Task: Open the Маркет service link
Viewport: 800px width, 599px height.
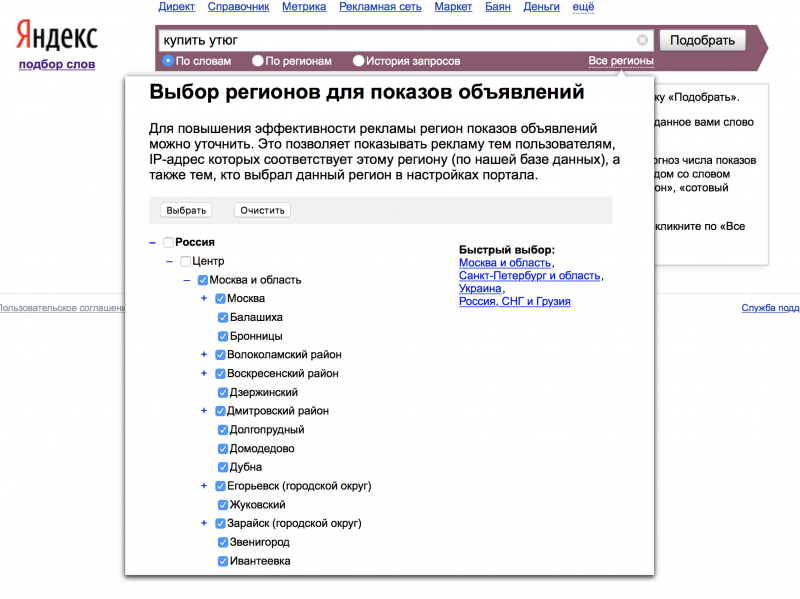Action: pos(453,7)
